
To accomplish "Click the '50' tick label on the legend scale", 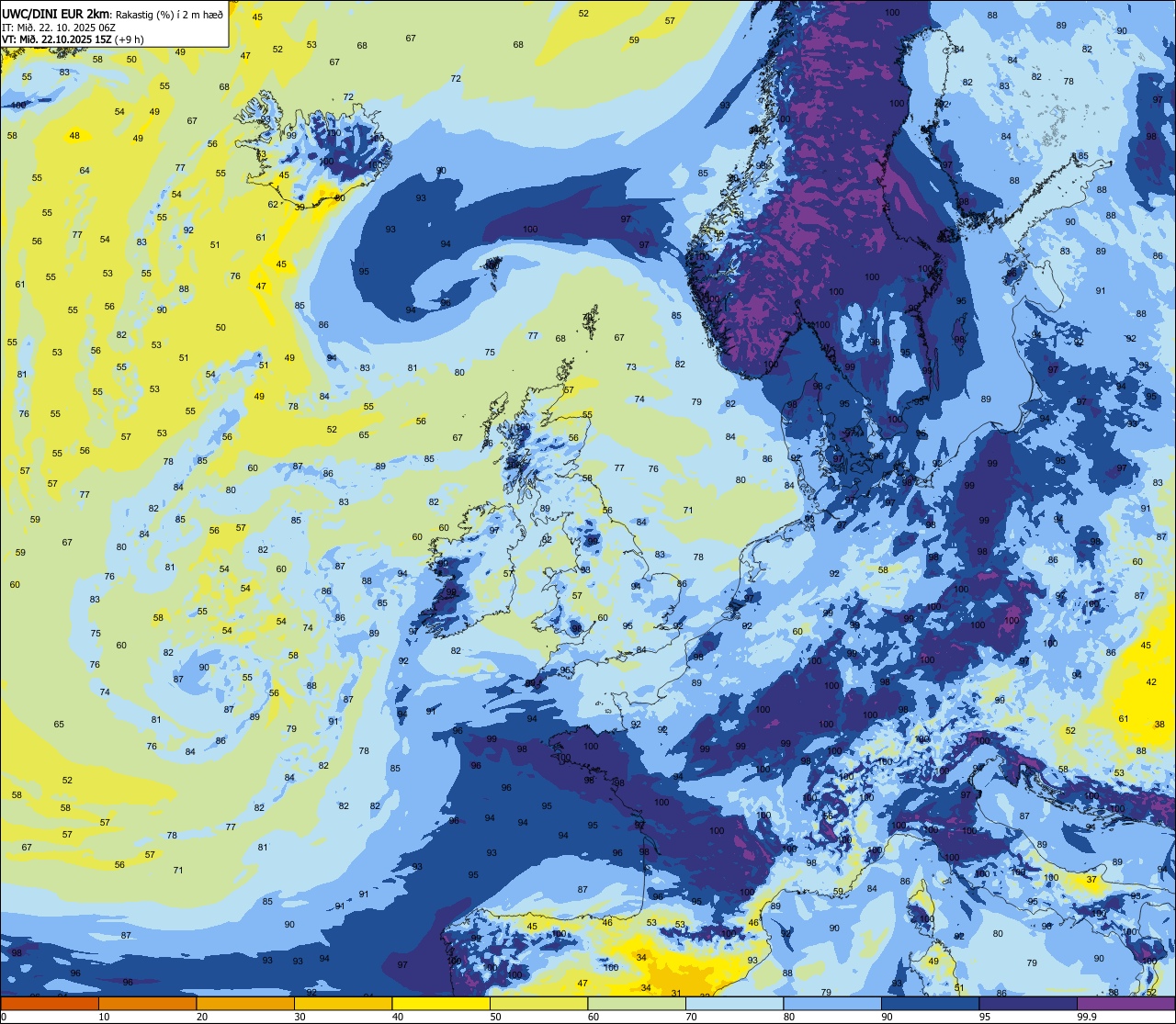I will coord(495,1017).
